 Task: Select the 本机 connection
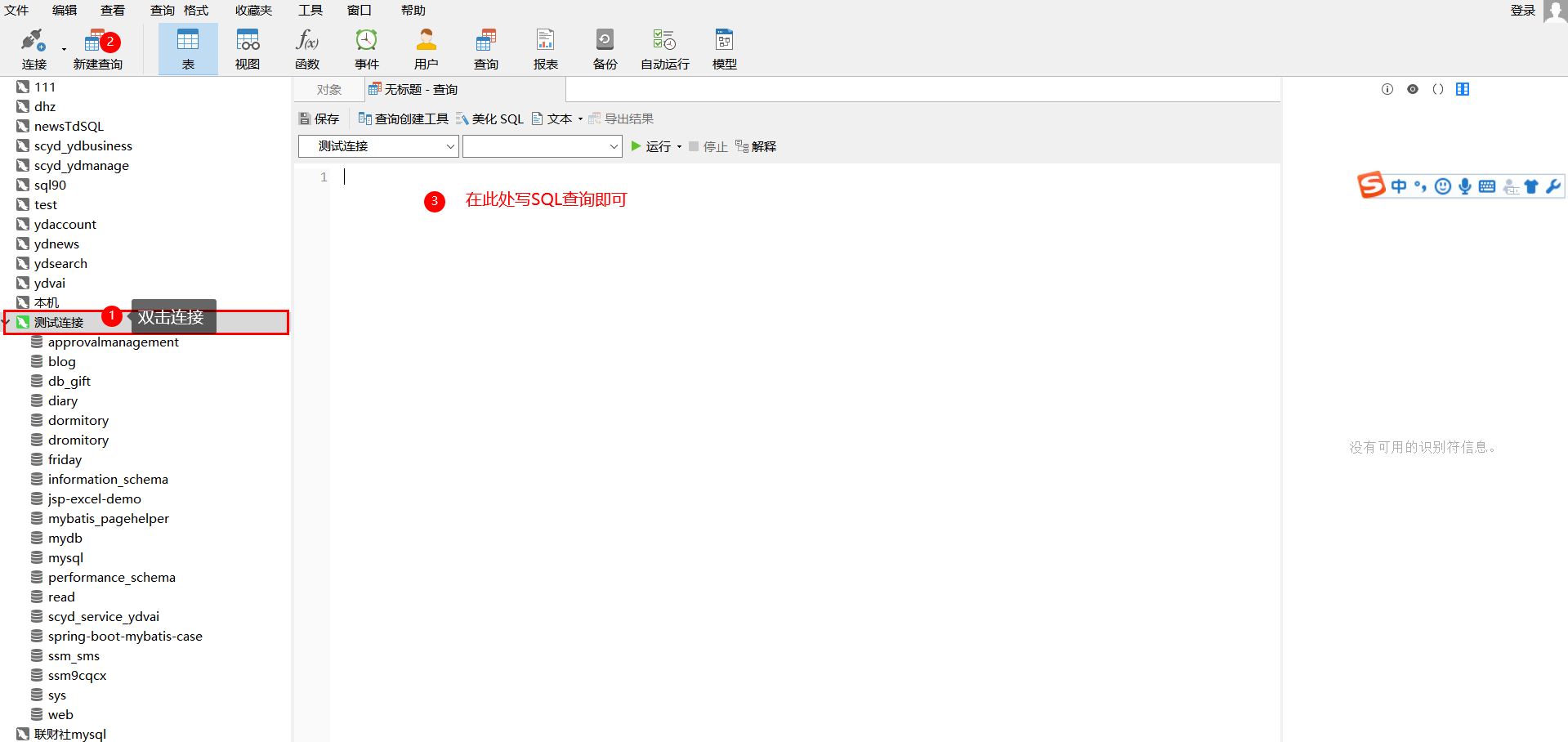pos(46,302)
